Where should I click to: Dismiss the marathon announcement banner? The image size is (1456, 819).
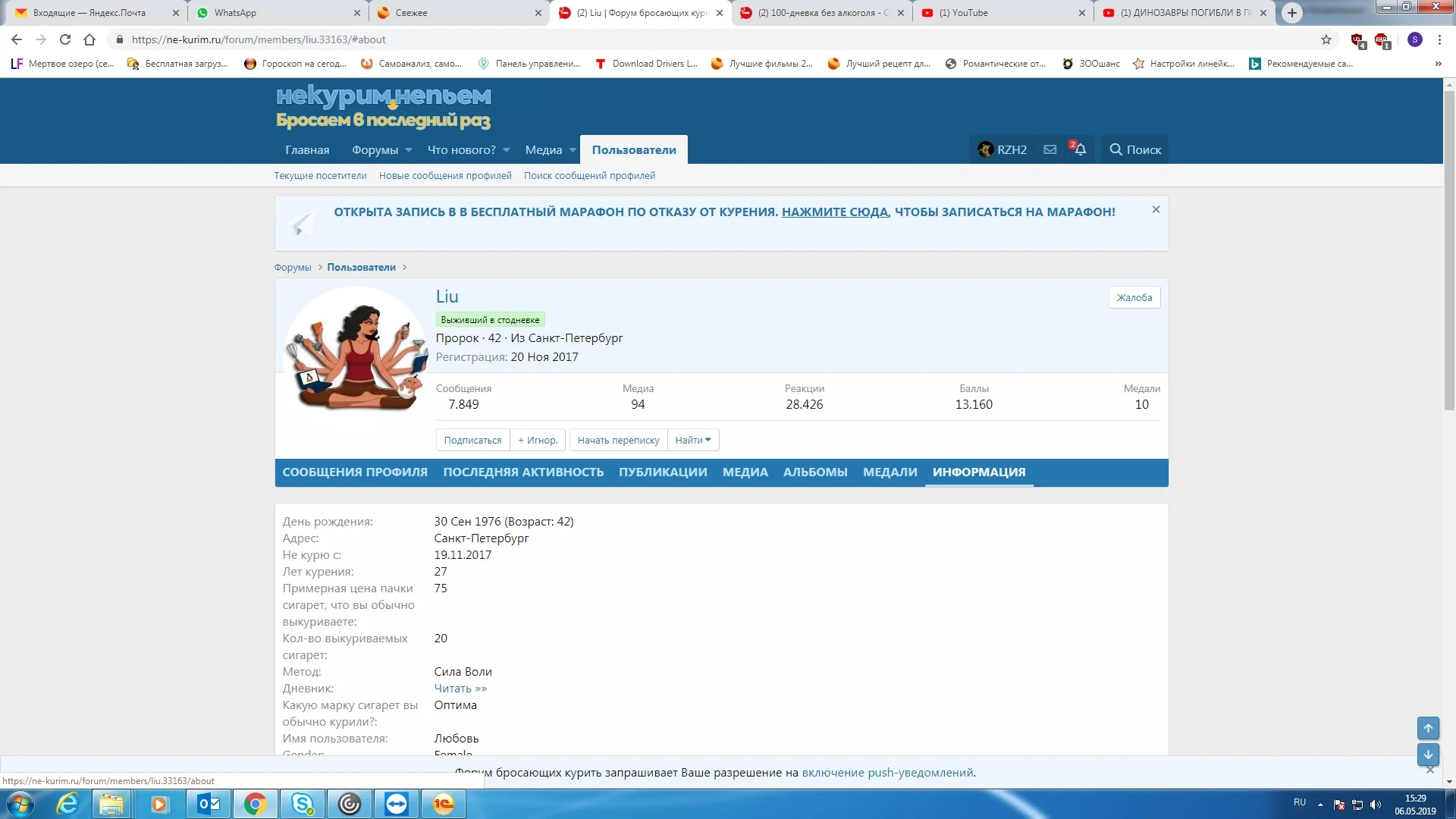(x=1156, y=209)
